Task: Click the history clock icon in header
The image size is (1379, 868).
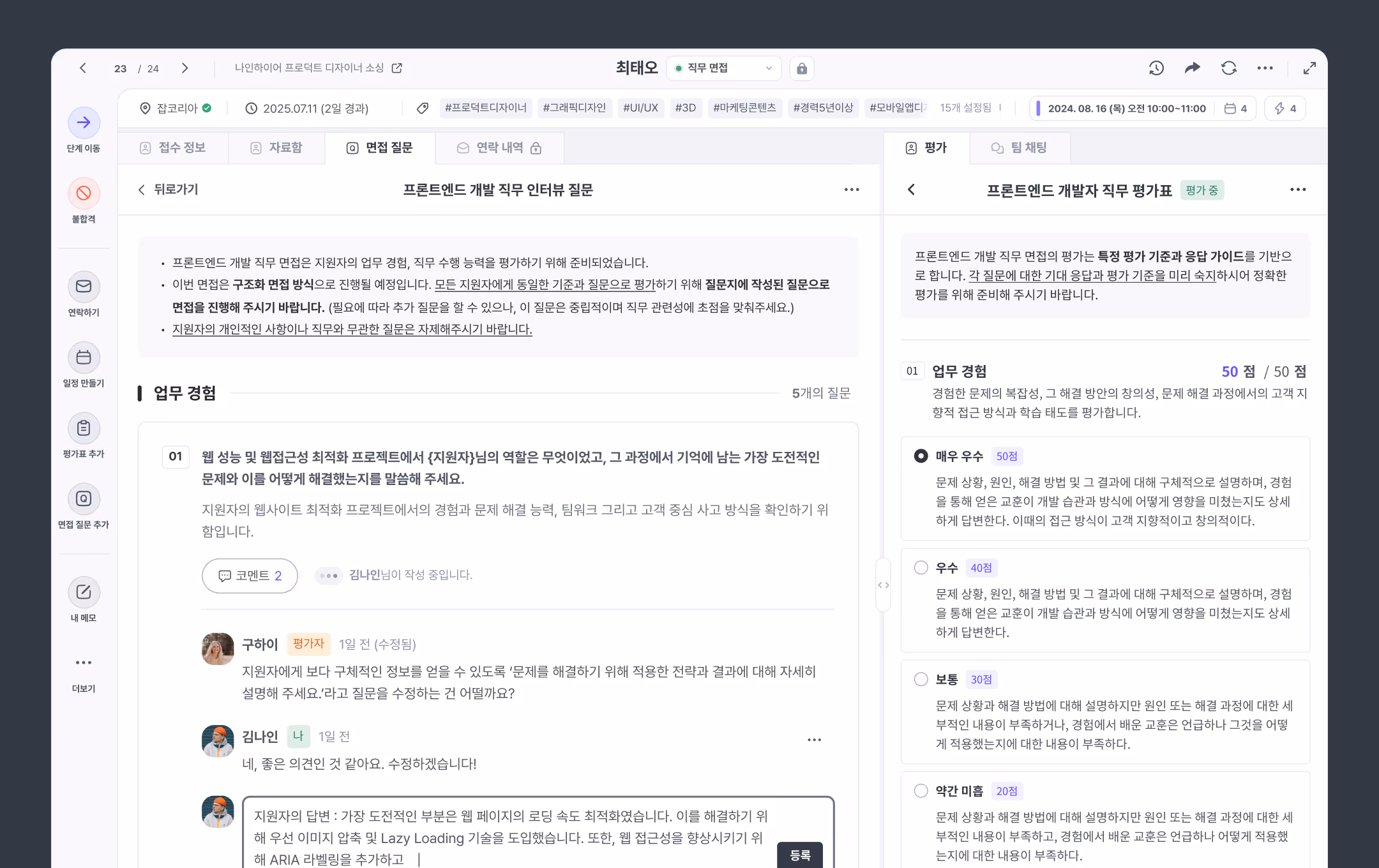Action: tap(1156, 68)
